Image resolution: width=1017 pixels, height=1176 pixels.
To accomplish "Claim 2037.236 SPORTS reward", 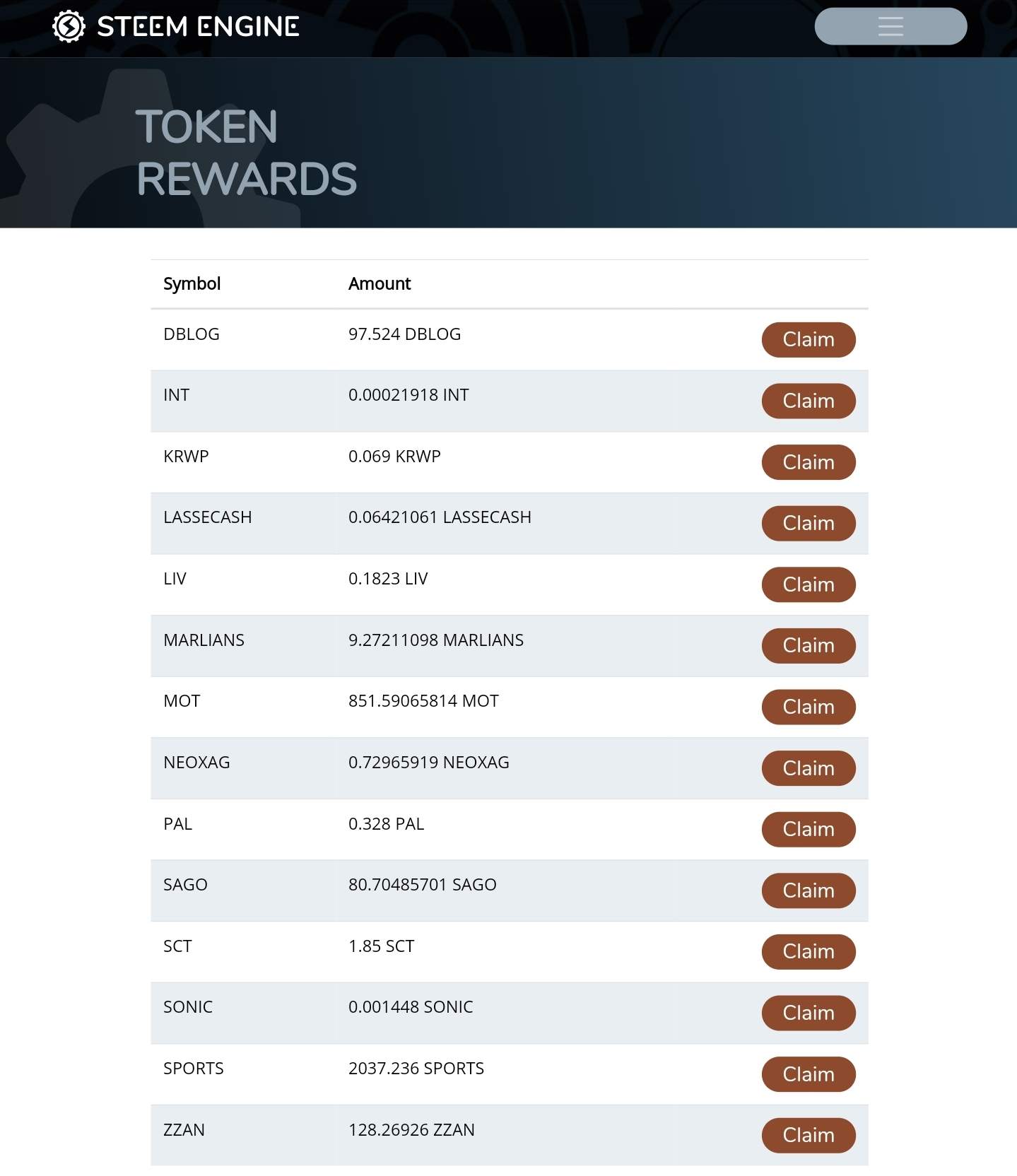I will [x=808, y=1075].
